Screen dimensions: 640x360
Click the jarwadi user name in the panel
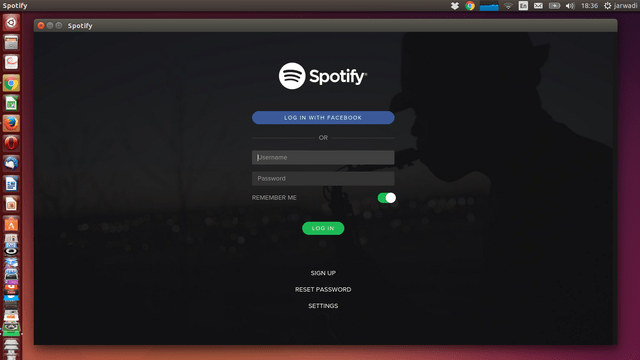pyautogui.click(x=626, y=6)
